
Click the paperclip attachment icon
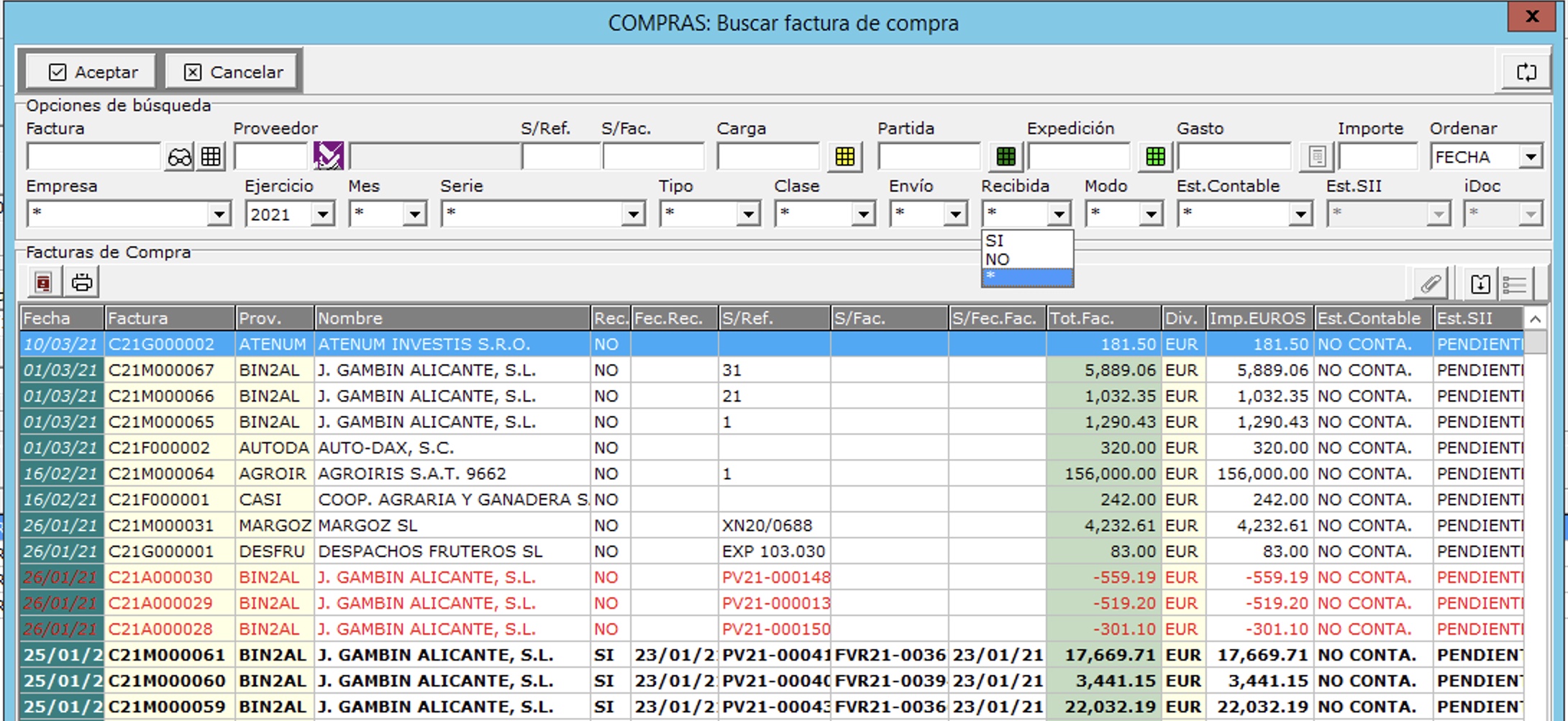pos(1430,284)
